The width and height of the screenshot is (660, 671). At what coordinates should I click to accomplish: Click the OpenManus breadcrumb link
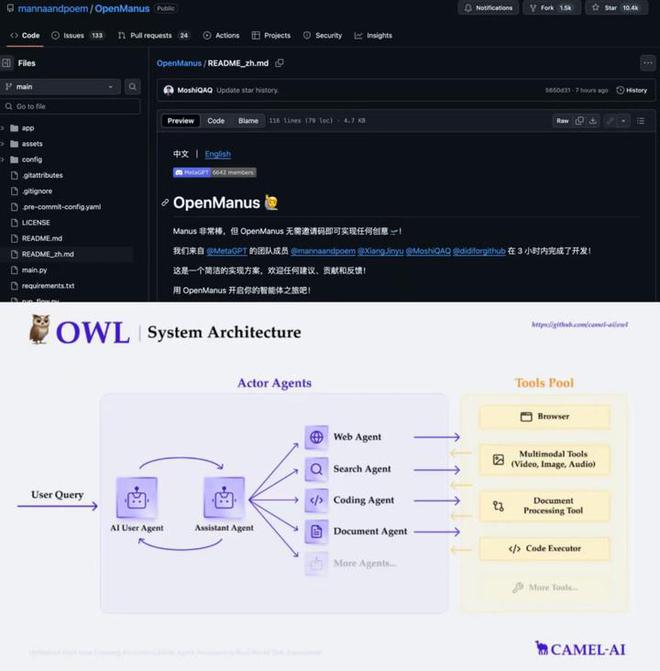pos(179,63)
